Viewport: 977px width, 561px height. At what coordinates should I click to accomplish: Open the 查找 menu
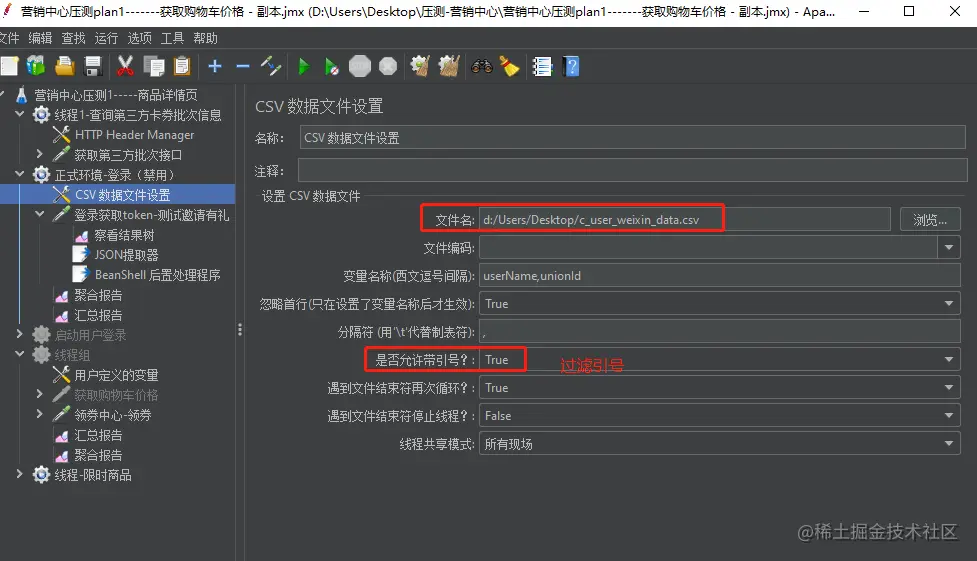74,38
